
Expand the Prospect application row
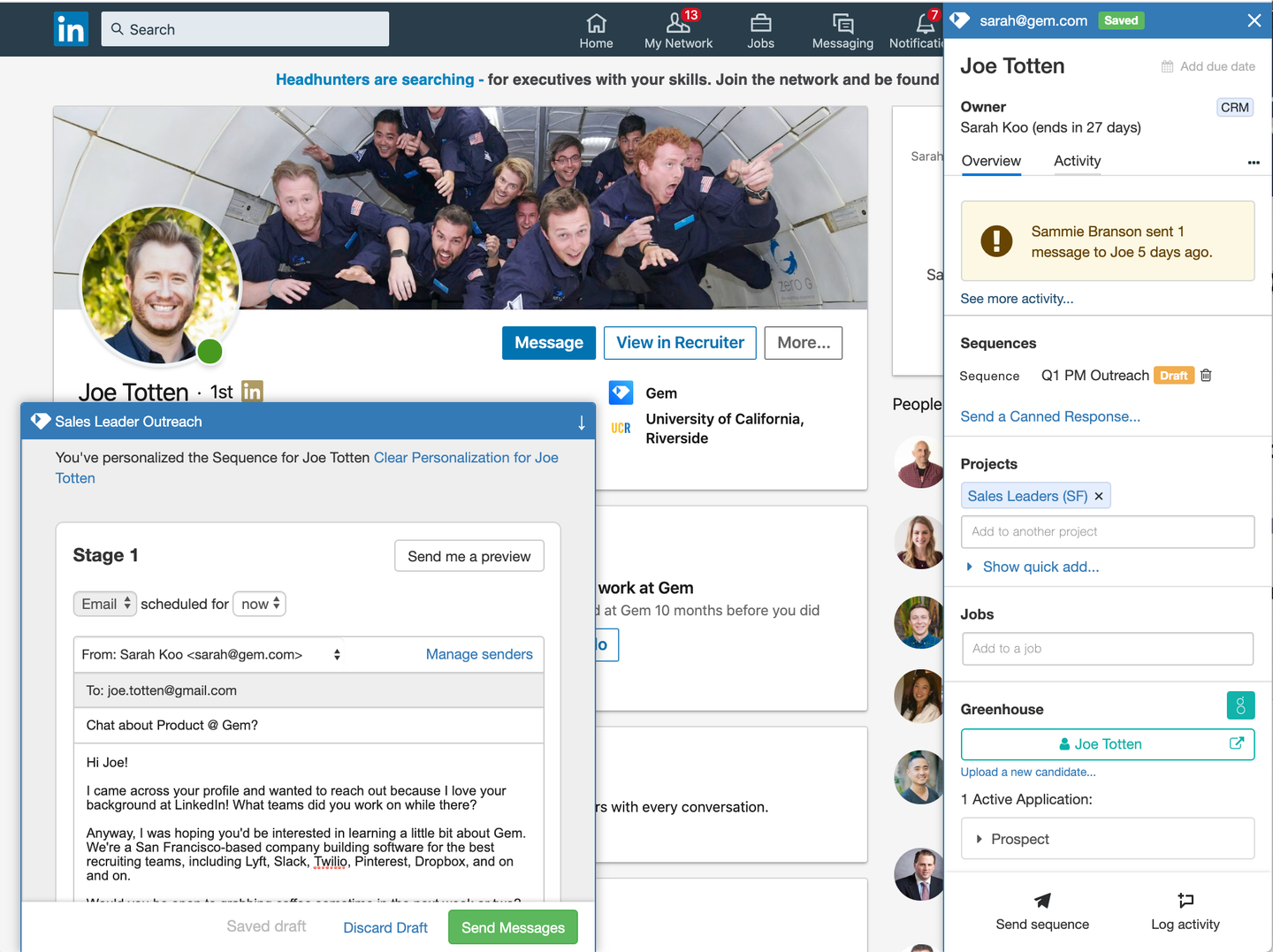click(x=1108, y=838)
